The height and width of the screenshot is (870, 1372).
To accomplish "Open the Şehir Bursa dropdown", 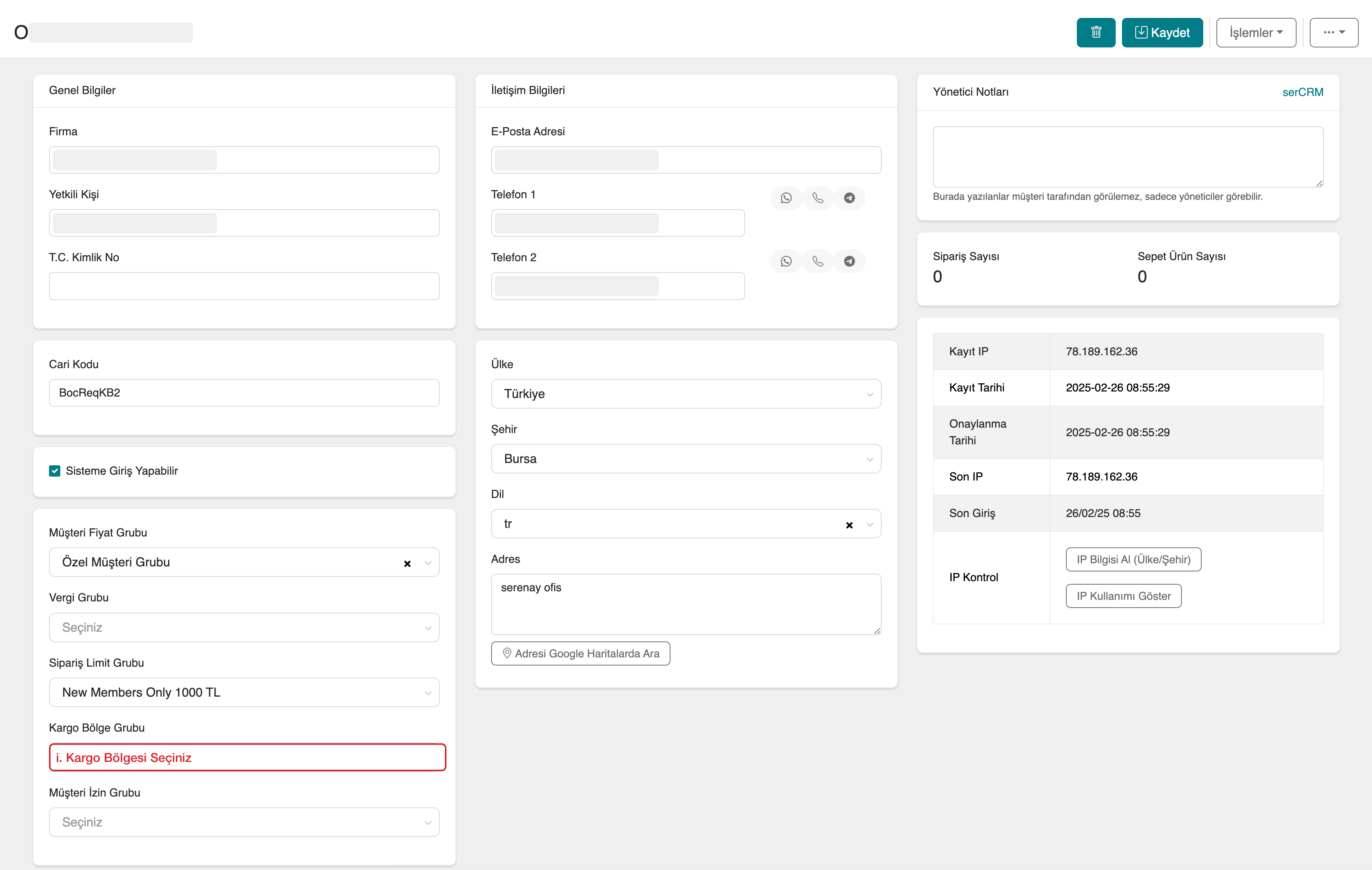I will click(x=686, y=459).
